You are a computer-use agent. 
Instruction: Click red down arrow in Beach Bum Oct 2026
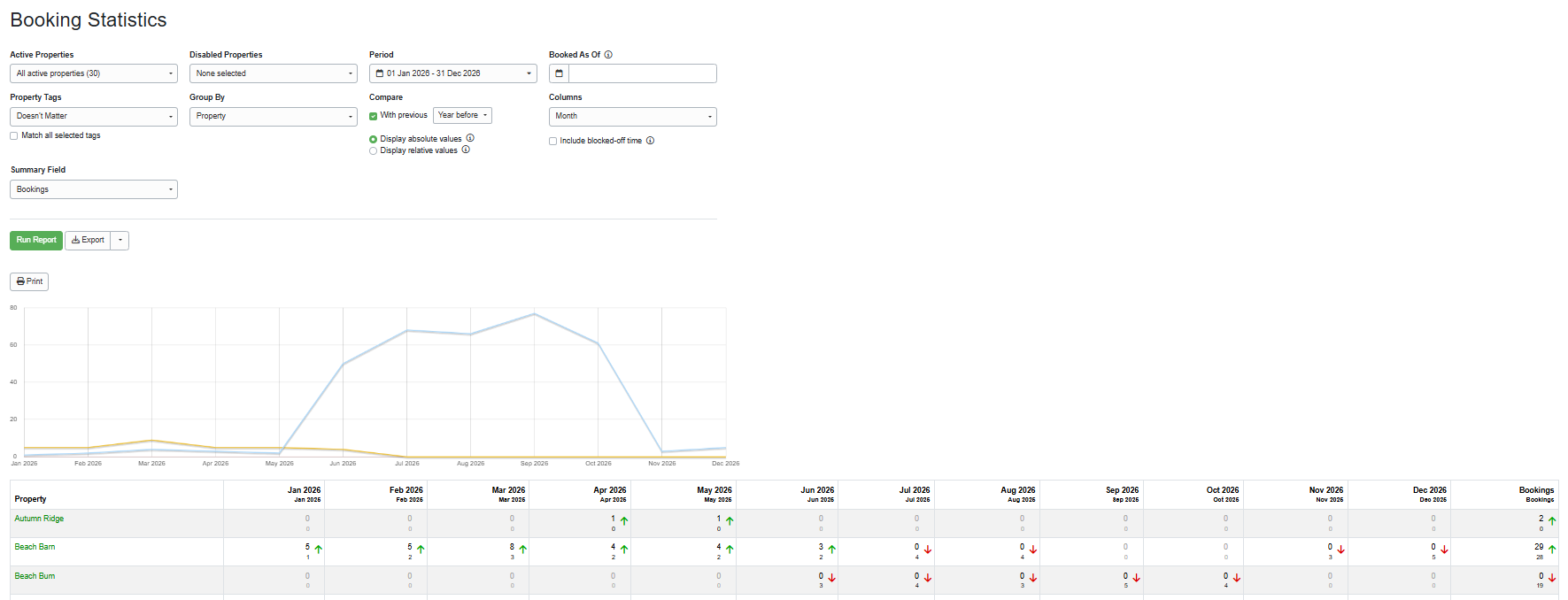[x=1237, y=578]
